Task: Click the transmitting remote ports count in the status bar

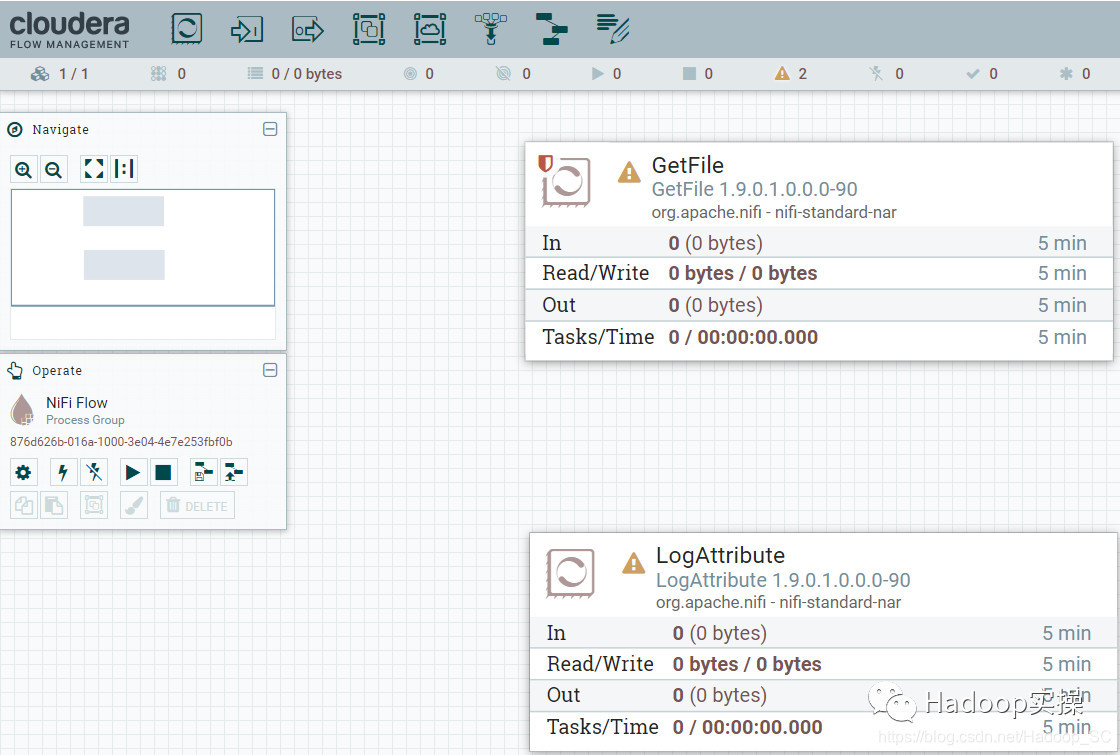Action: click(x=419, y=74)
